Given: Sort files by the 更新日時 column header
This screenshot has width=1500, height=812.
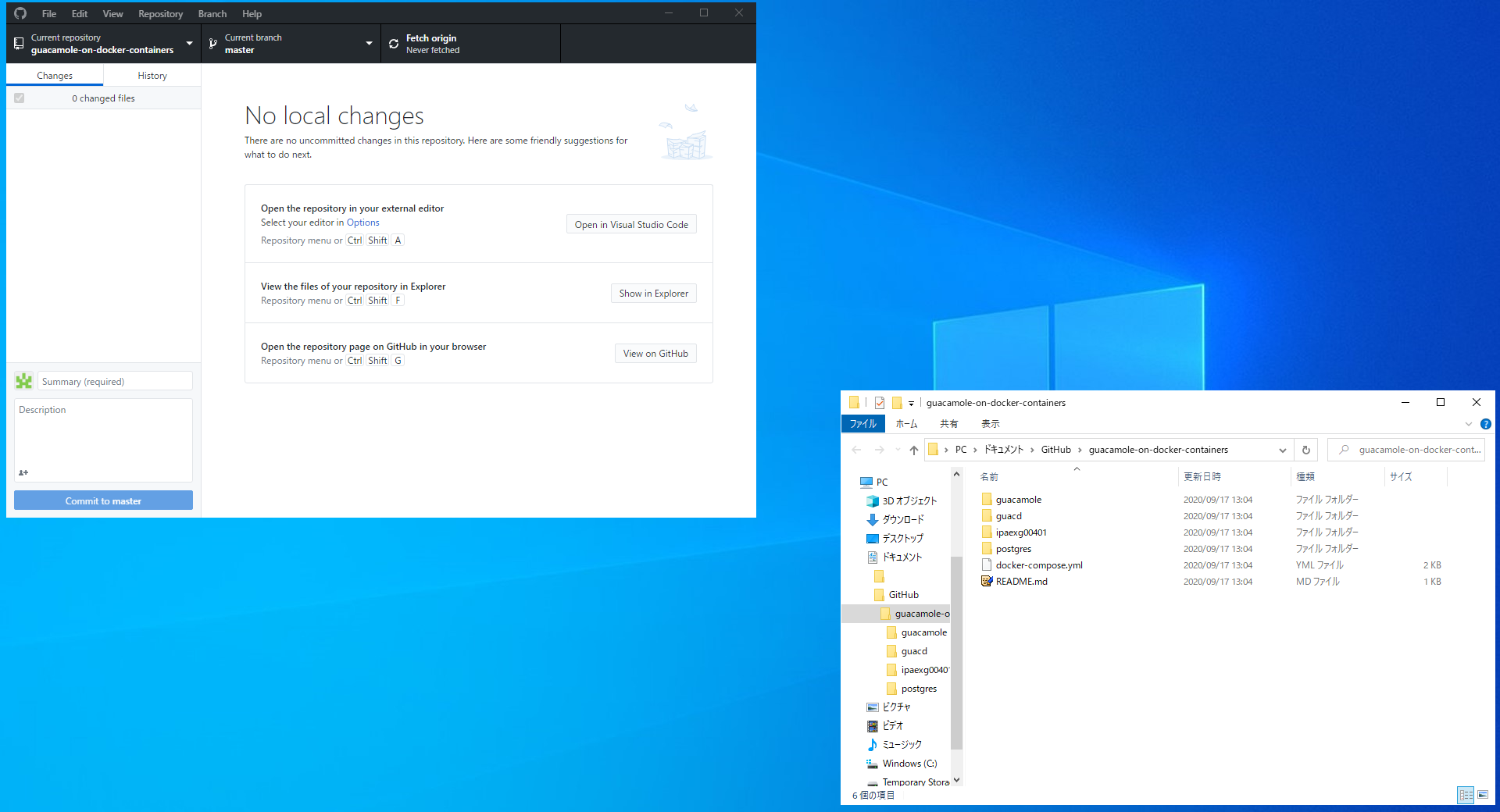Looking at the screenshot, I should click(x=1234, y=476).
